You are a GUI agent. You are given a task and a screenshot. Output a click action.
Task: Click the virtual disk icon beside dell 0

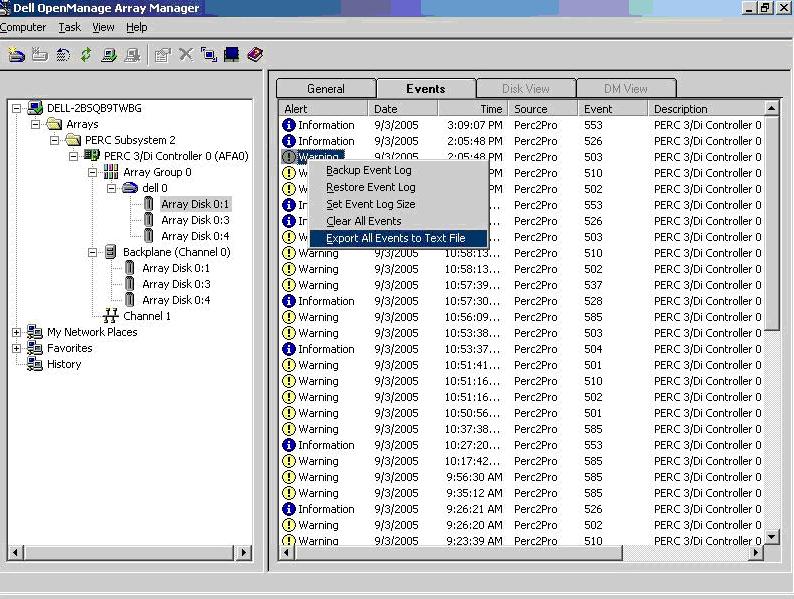point(130,188)
